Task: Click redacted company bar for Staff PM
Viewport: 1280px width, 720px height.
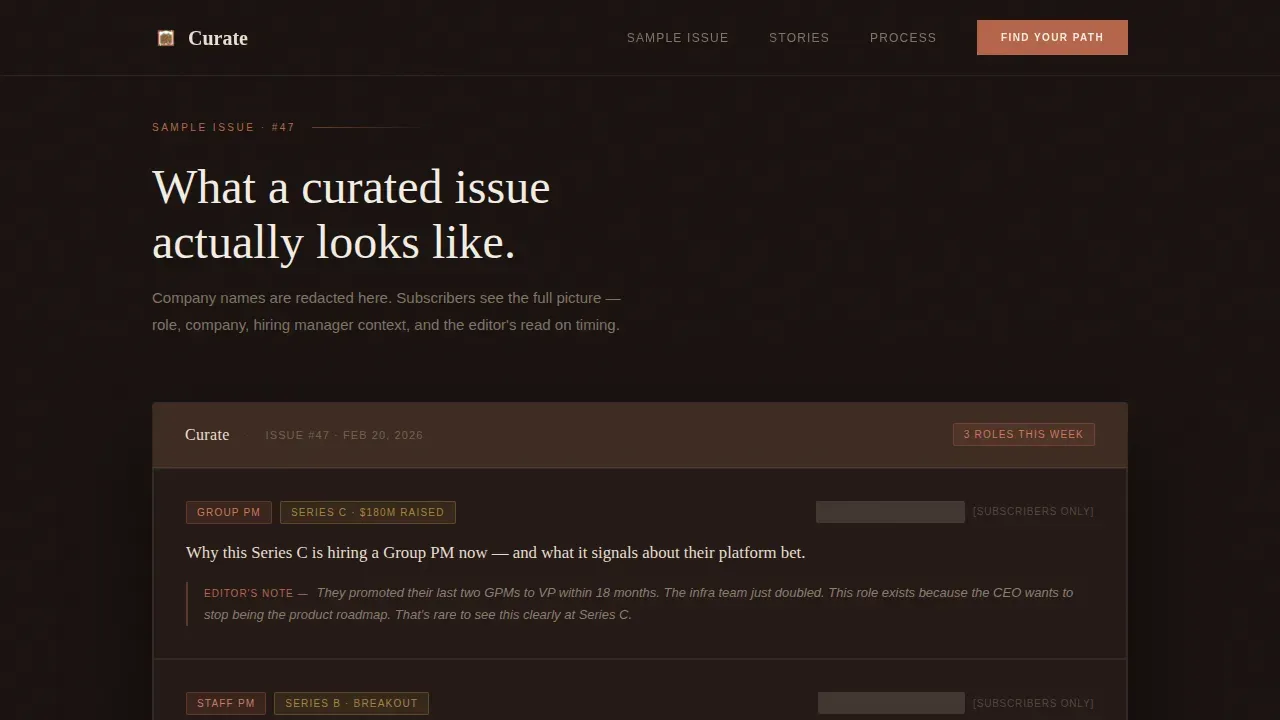Action: pyautogui.click(x=891, y=703)
